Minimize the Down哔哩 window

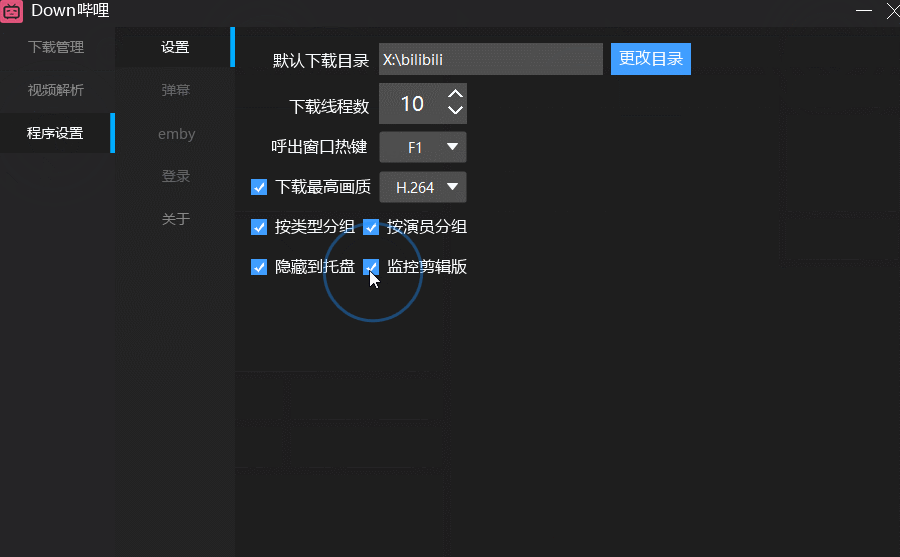click(864, 10)
